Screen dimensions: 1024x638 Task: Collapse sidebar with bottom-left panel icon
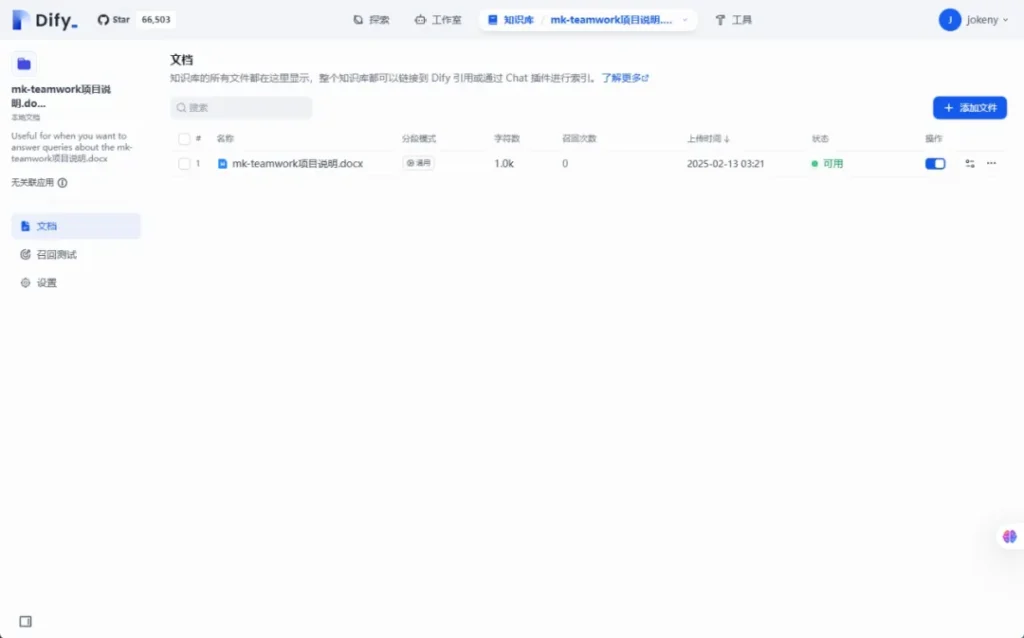[x=26, y=621]
